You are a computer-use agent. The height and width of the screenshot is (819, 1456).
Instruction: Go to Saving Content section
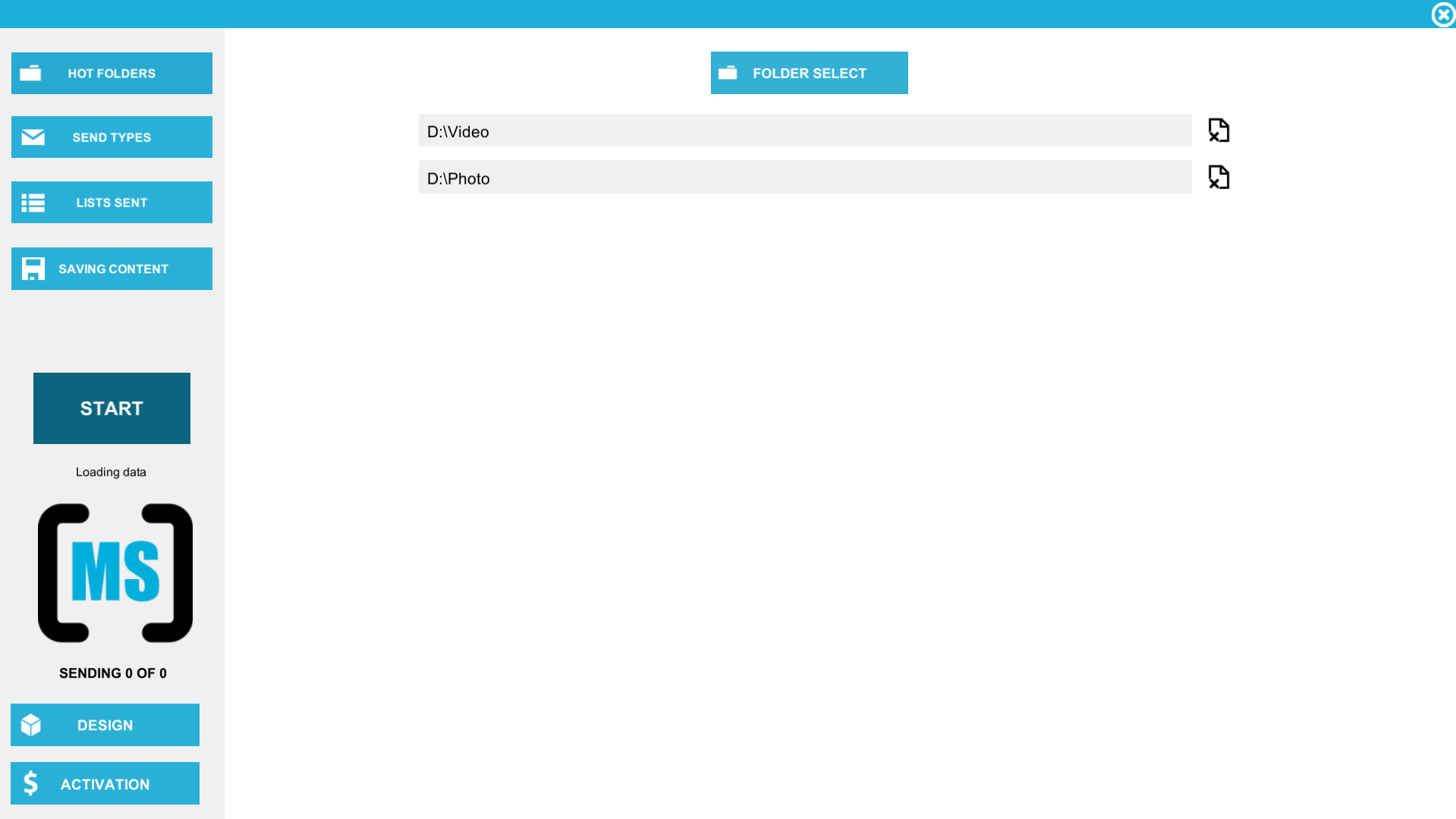pyautogui.click(x=113, y=269)
